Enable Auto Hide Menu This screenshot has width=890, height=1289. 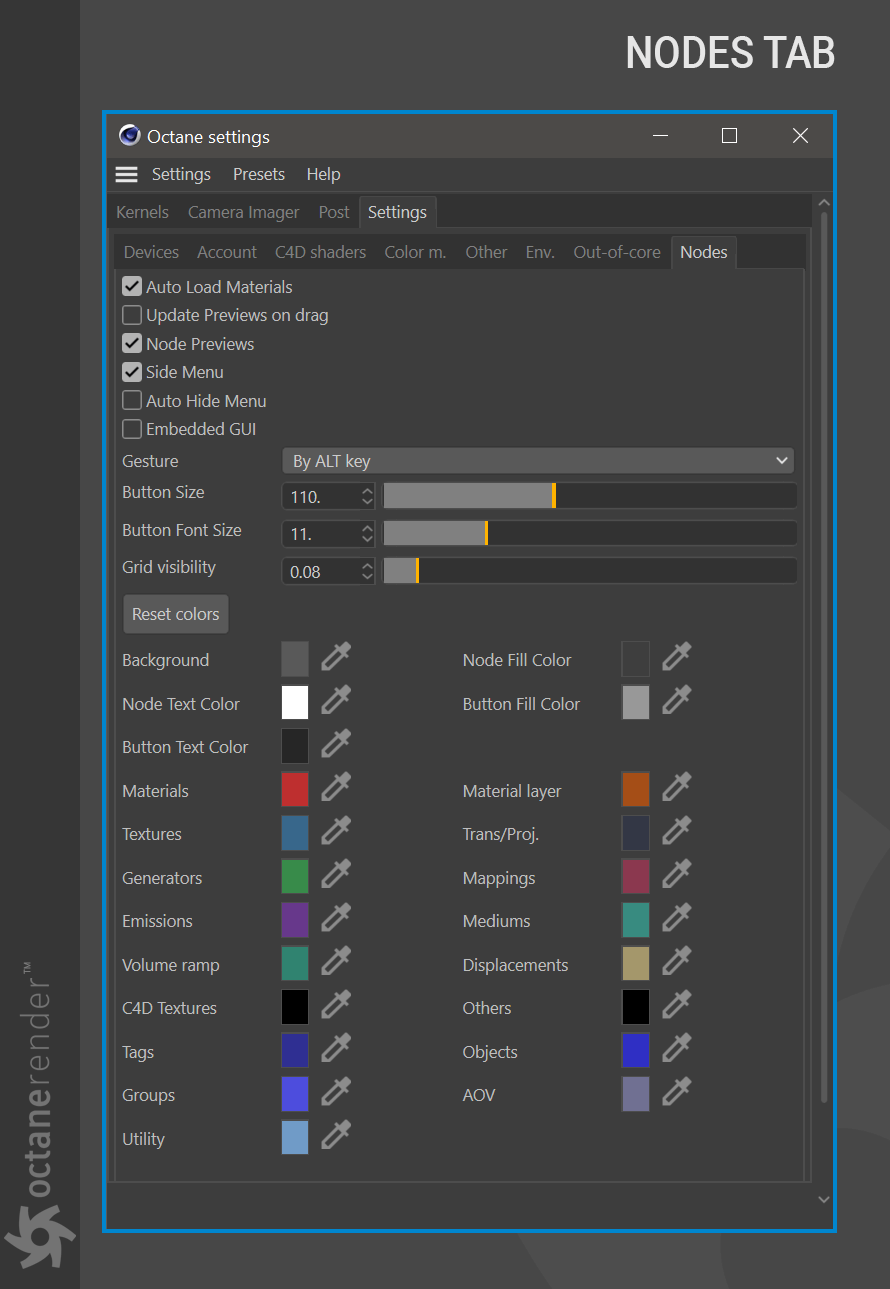pos(132,401)
